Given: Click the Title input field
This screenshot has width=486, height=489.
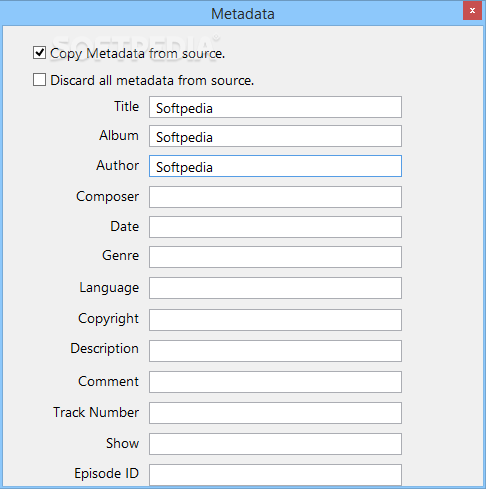Looking at the screenshot, I should [x=275, y=107].
